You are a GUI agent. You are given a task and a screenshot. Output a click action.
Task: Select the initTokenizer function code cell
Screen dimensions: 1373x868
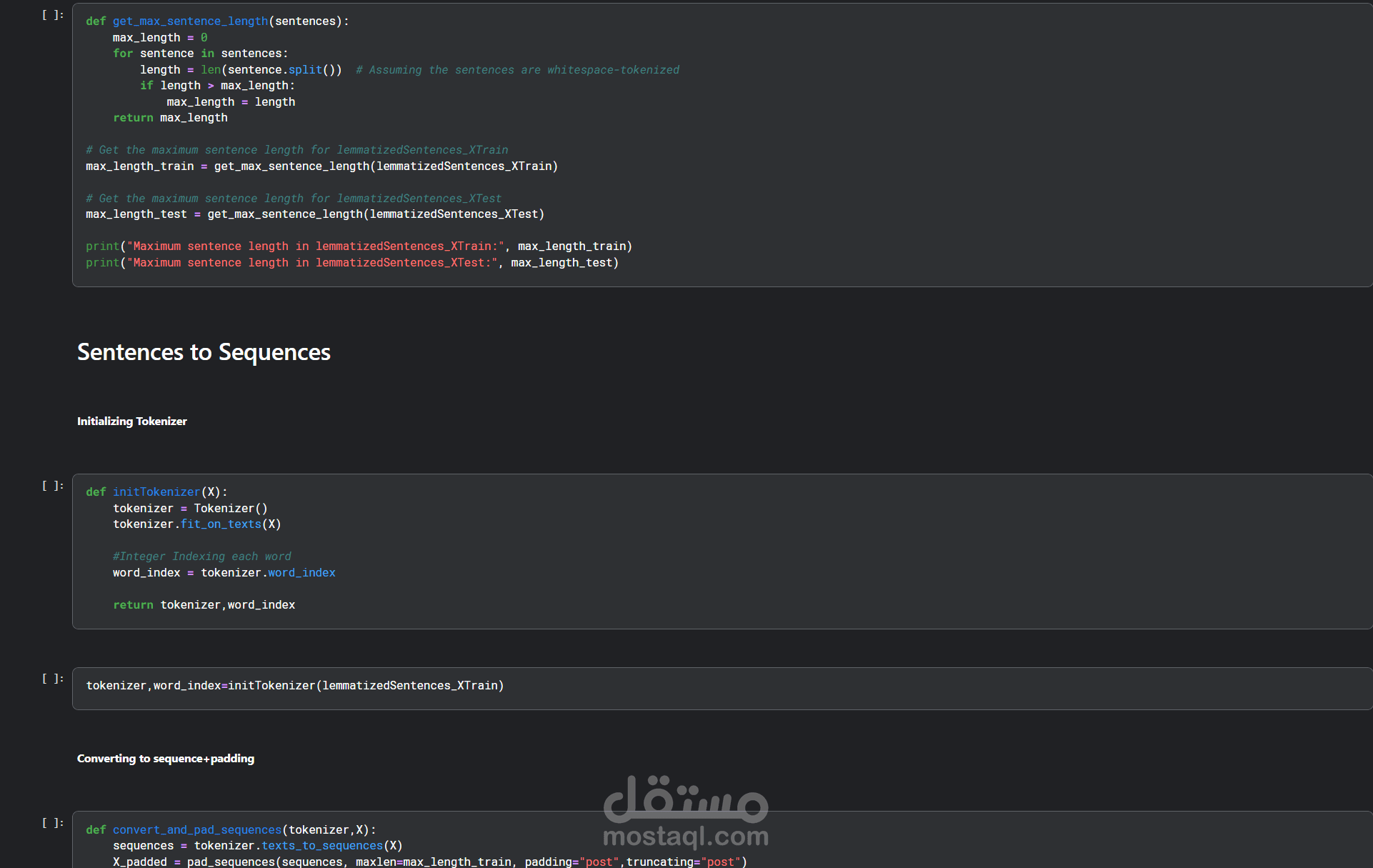(857, 550)
